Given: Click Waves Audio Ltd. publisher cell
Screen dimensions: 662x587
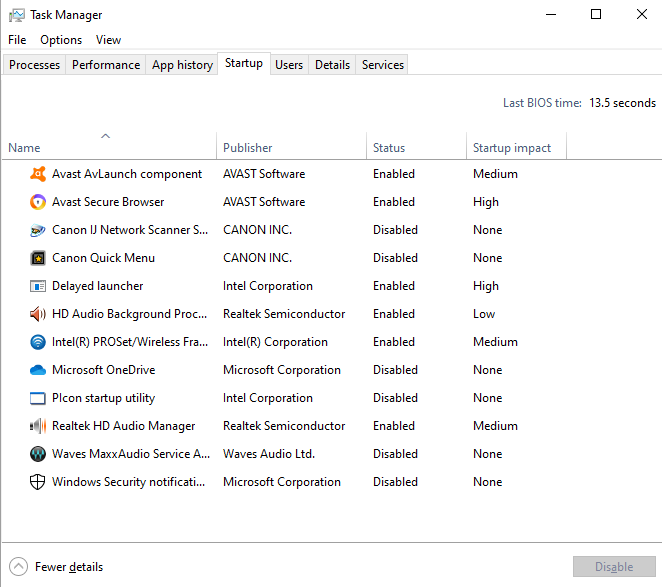Looking at the screenshot, I should 269,454.
